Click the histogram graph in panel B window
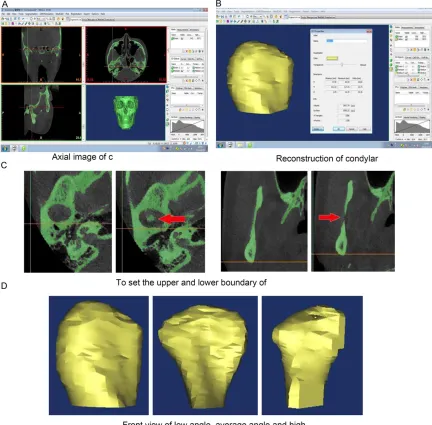The height and width of the screenshot is (425, 432). pyautogui.click(x=412, y=126)
